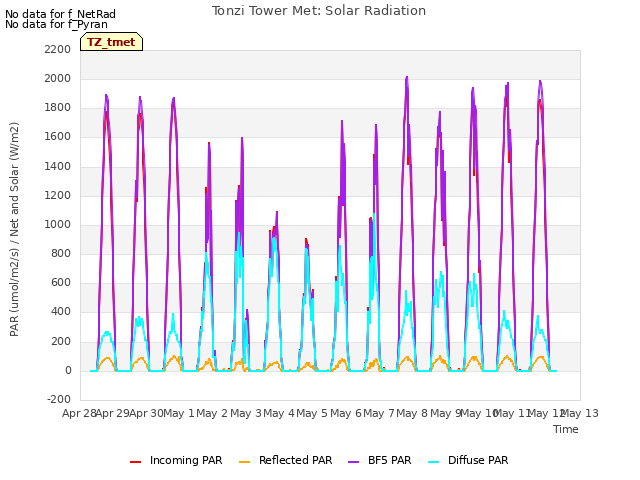
Task: Click the 1600 y-axis tick label
Action: (58, 137)
